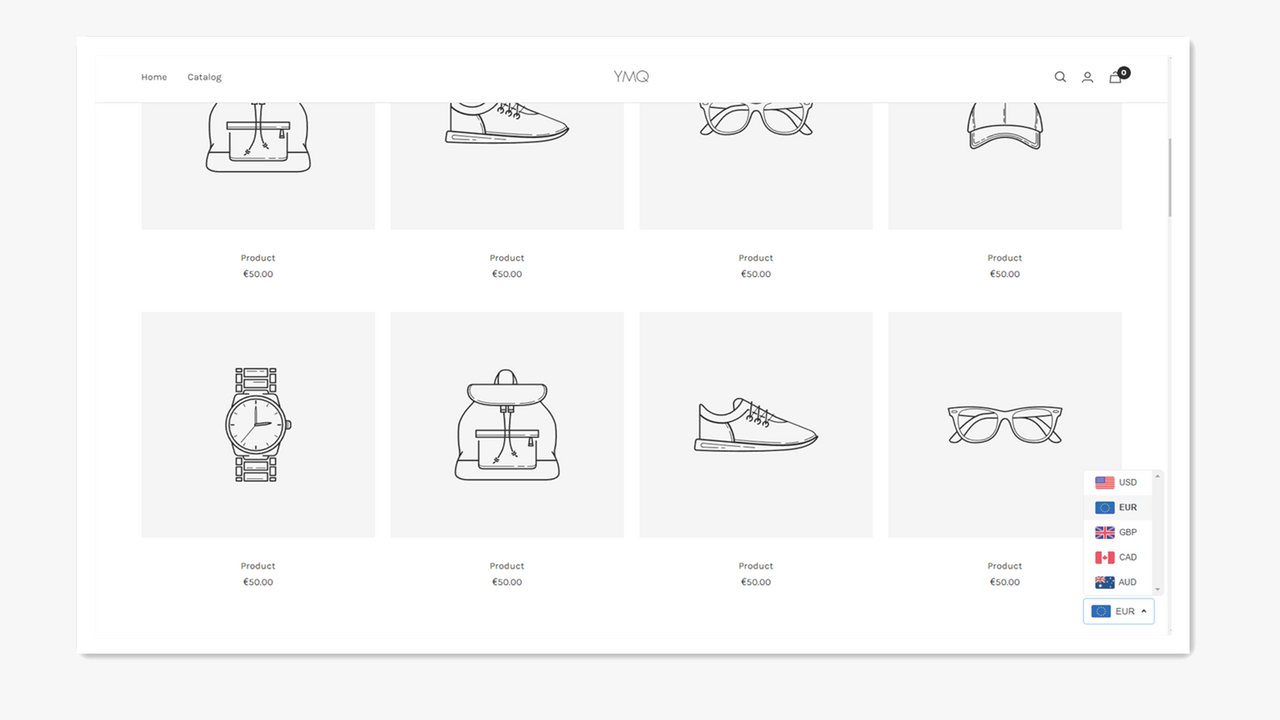The width and height of the screenshot is (1280, 720).
Task: Click the currency list scroll down arrow
Action: click(1158, 590)
